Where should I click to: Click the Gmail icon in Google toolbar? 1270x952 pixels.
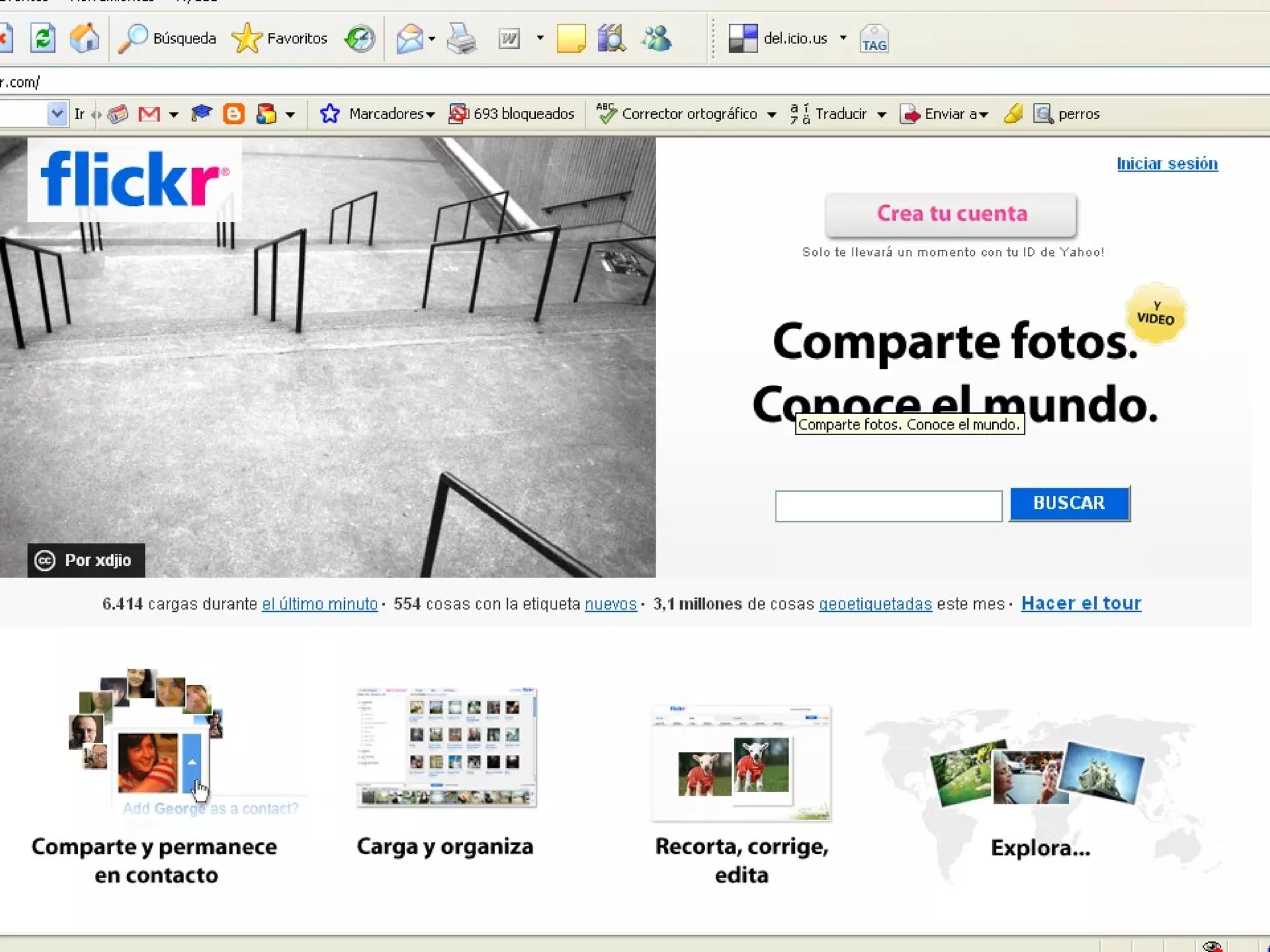click(149, 114)
